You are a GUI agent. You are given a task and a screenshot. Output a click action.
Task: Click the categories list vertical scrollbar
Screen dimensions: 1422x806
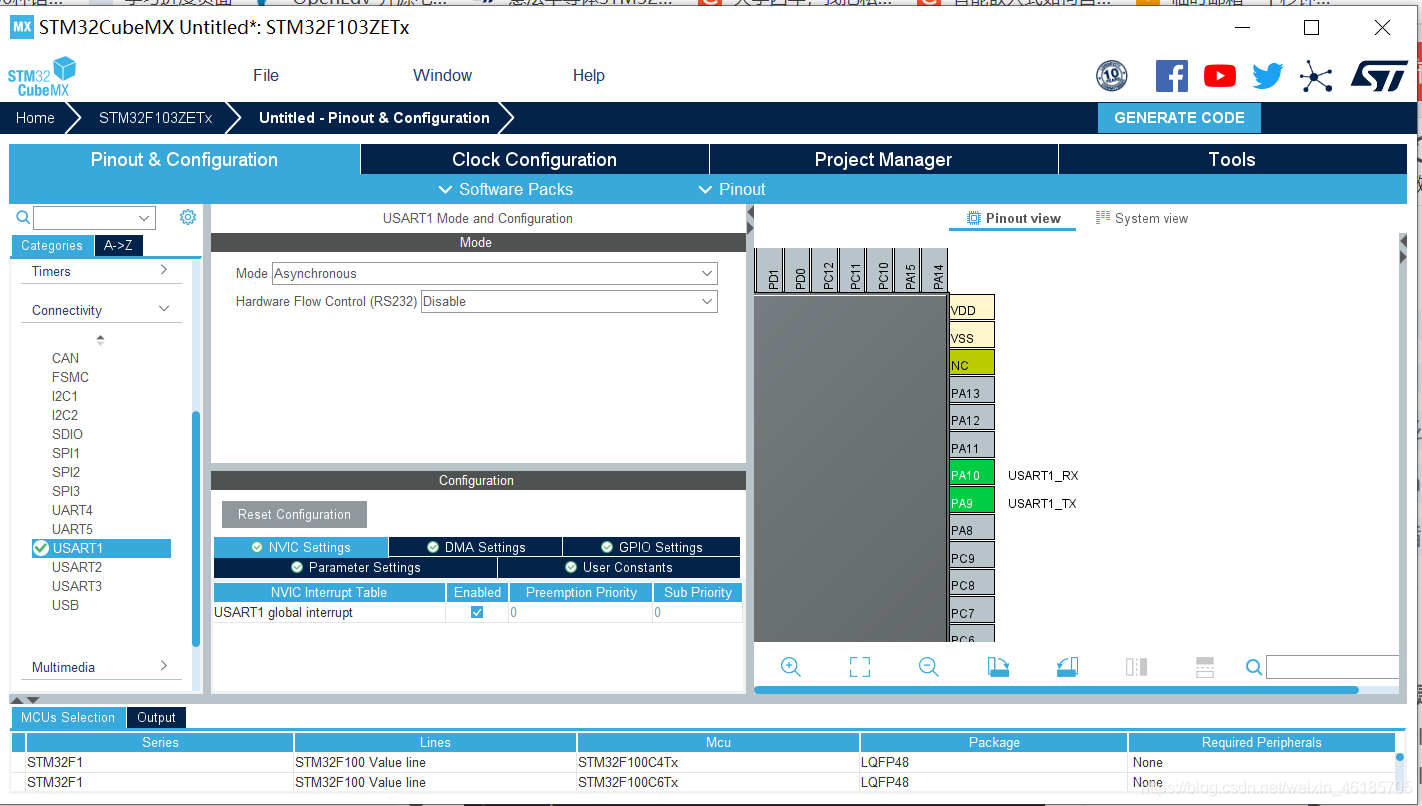(x=196, y=529)
